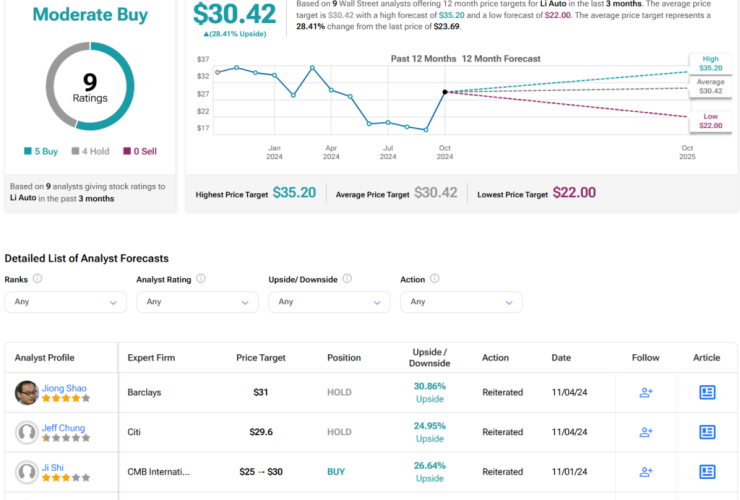The height and width of the screenshot is (500, 740).
Task: Click the $25 → $30 price target
Action: click(x=261, y=472)
